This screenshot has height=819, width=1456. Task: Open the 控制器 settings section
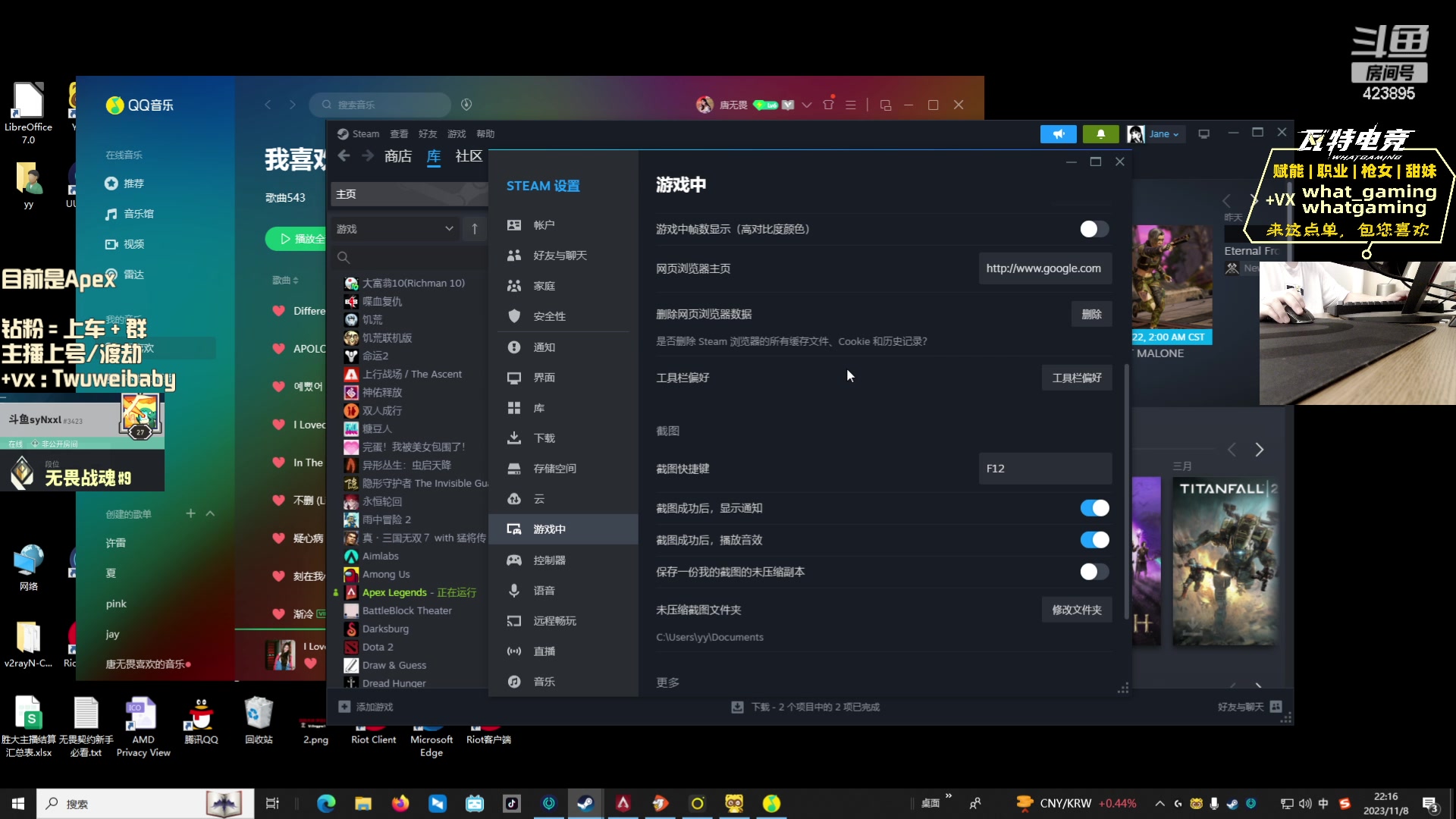pos(563,560)
